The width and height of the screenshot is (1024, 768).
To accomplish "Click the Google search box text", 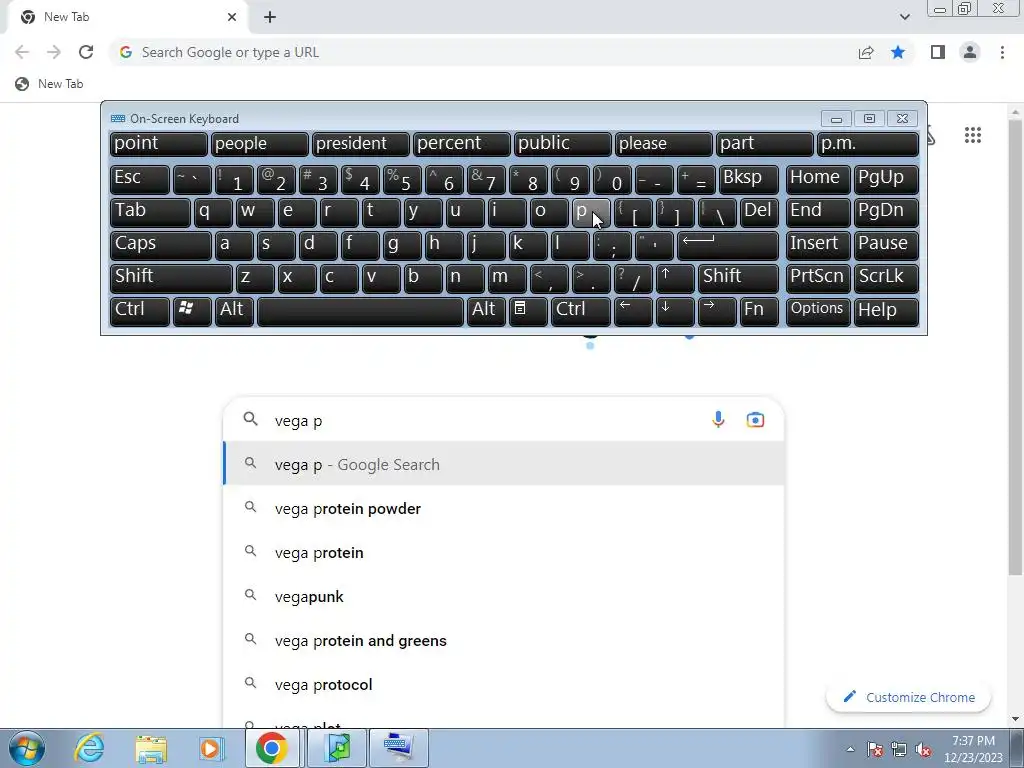I will (298, 421).
